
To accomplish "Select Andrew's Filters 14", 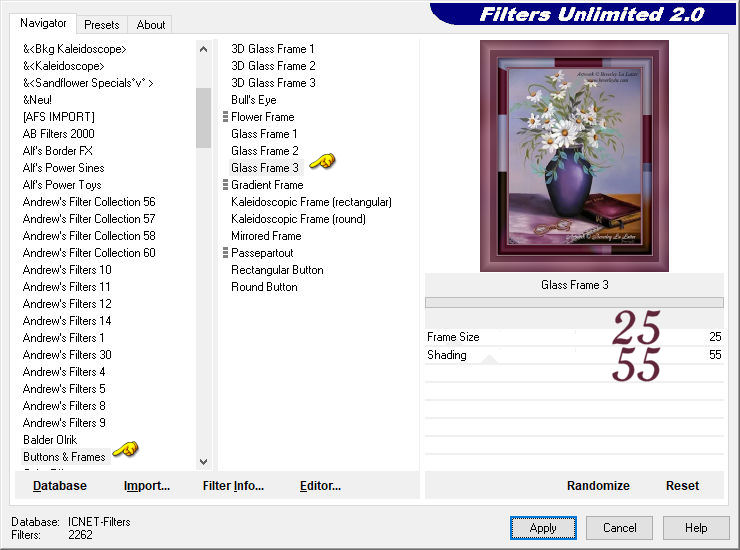I will point(67,321).
